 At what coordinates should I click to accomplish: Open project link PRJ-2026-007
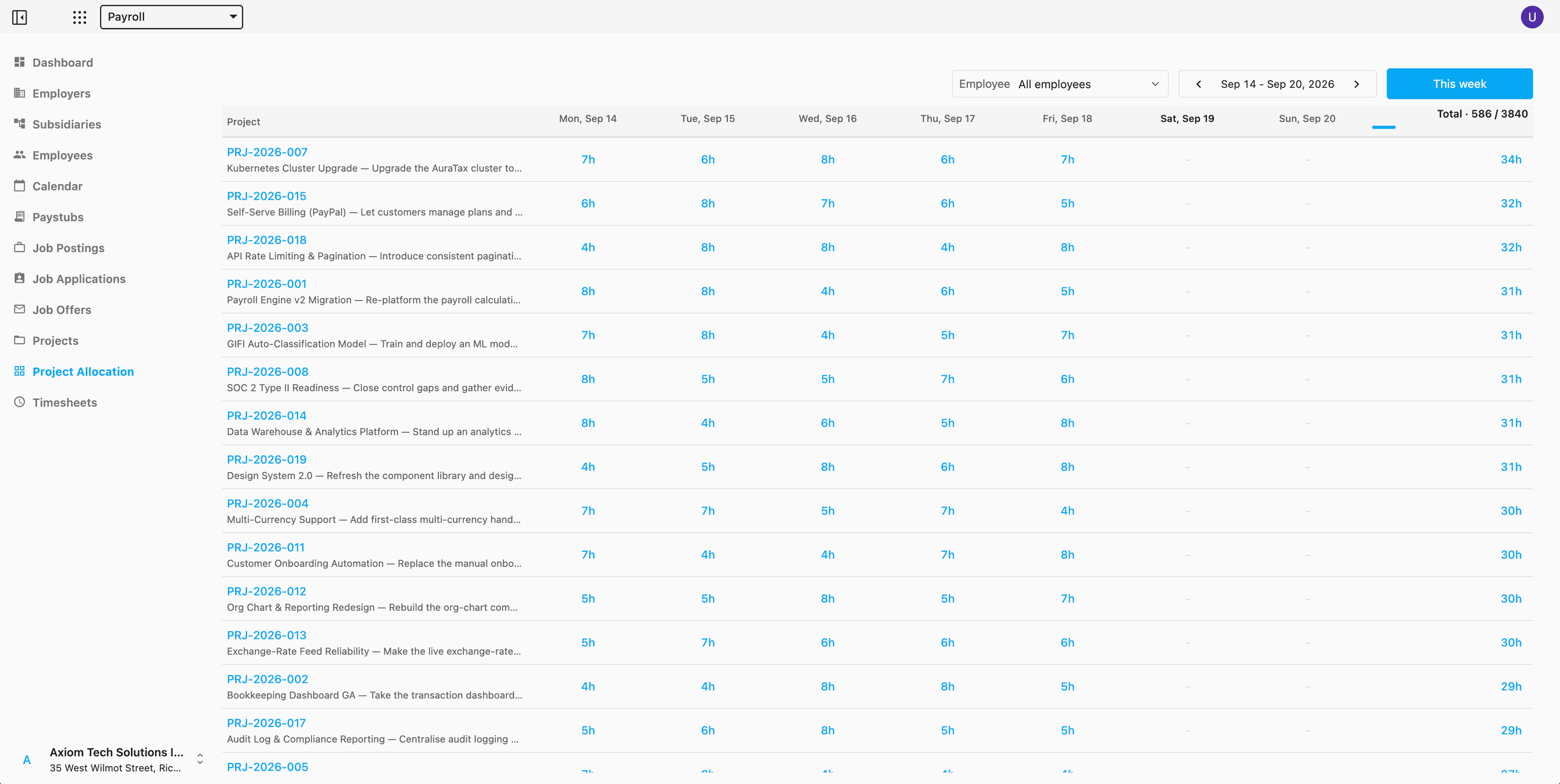pos(267,152)
